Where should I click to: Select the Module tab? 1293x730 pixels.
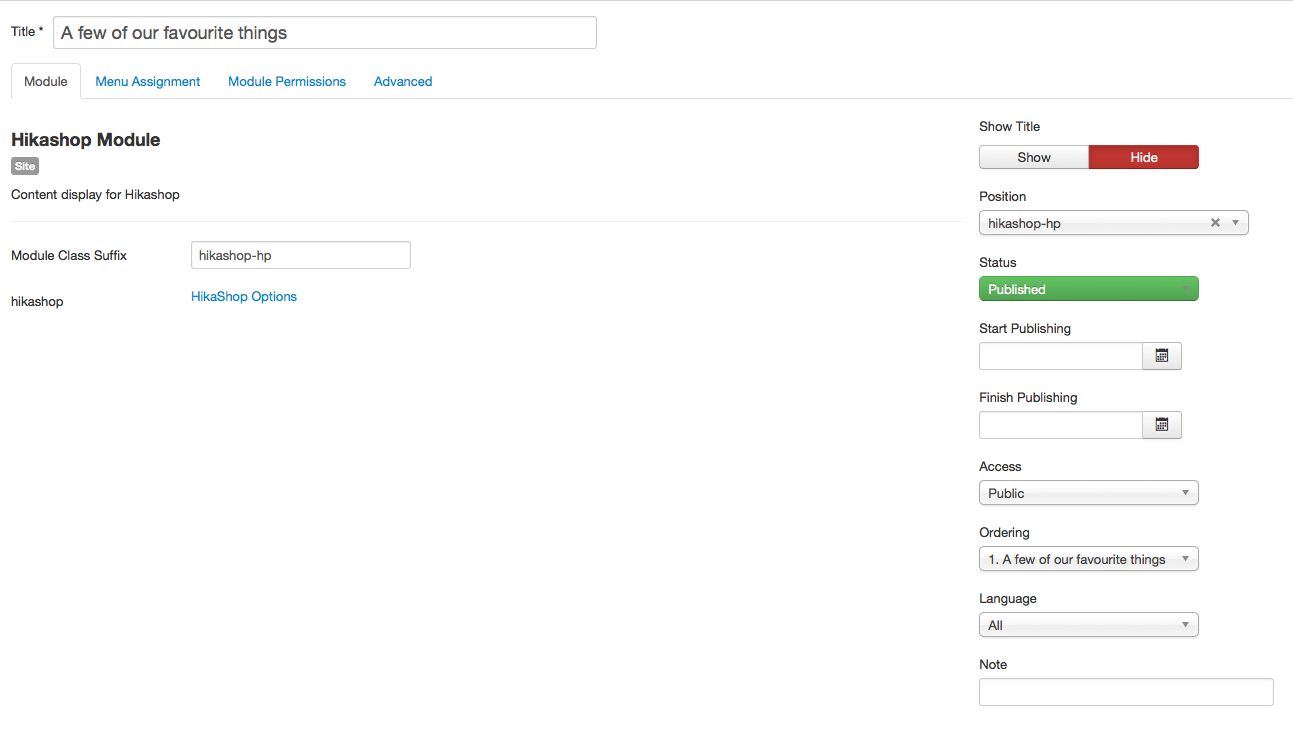(46, 82)
